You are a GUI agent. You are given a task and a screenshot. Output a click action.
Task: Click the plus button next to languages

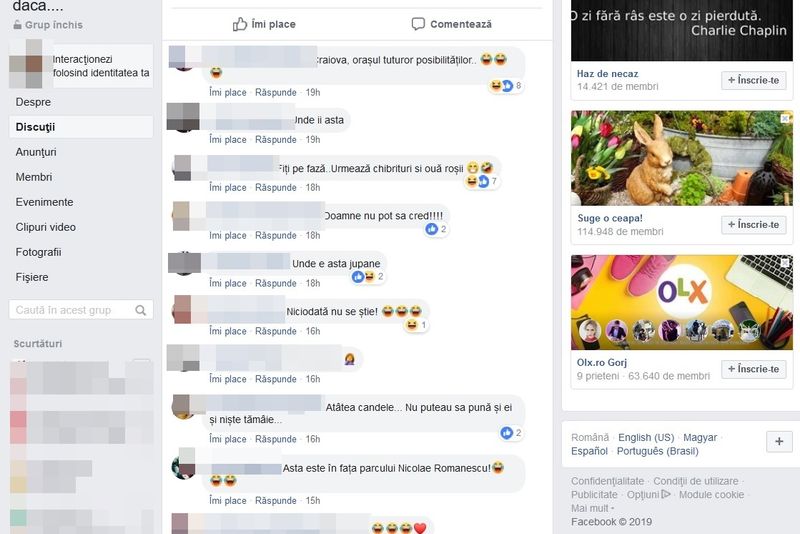779,441
